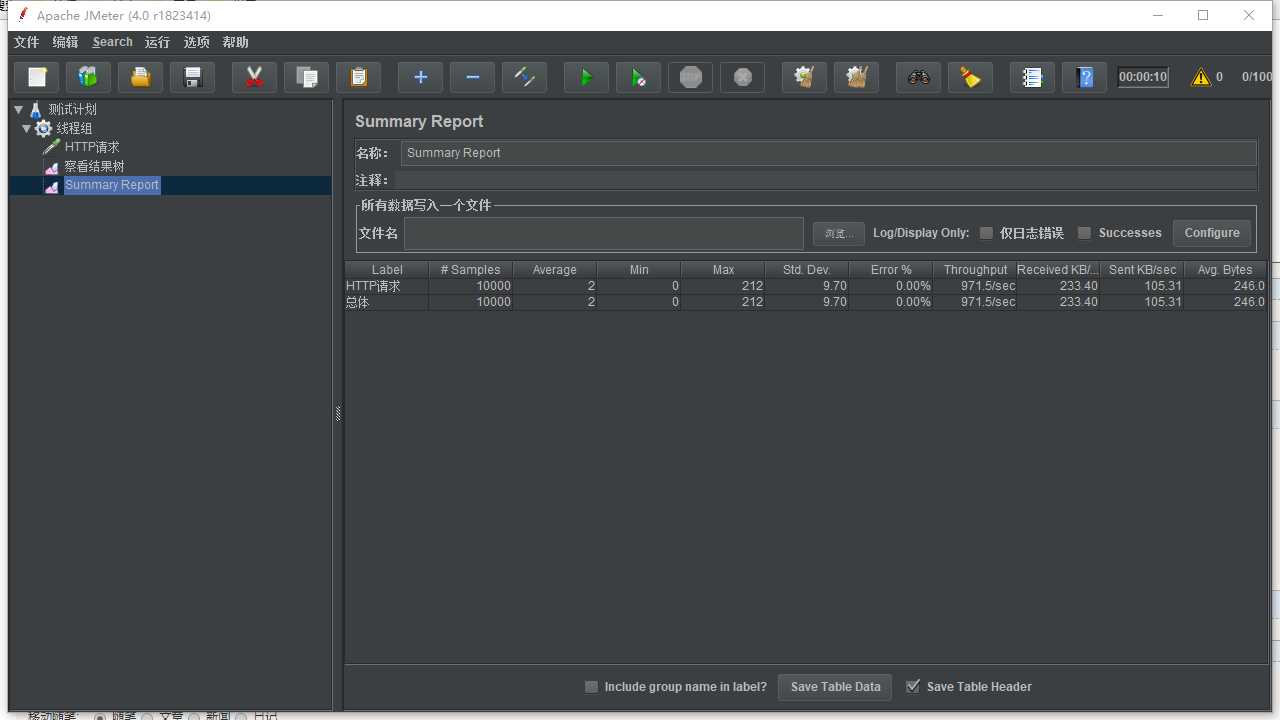Open the Search menu
Screen dimensions: 1280x720
pyautogui.click(x=112, y=42)
